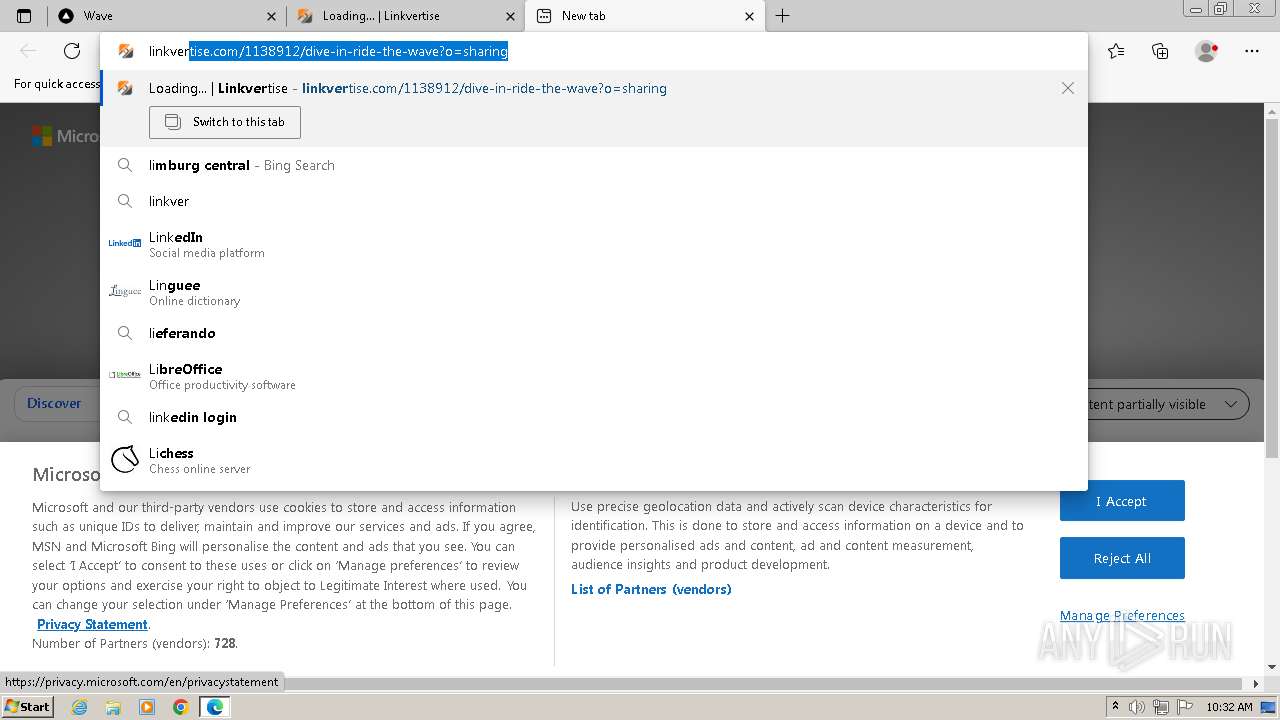Click search icon beside 'lieferando'
Screen dimensions: 1280x720
(x=125, y=333)
